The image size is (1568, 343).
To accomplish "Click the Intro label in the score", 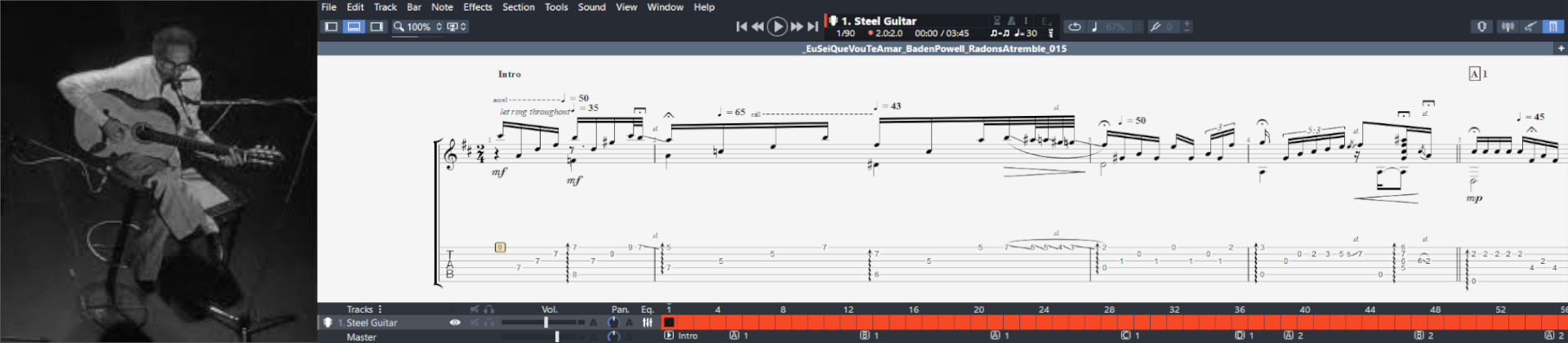I will point(510,73).
